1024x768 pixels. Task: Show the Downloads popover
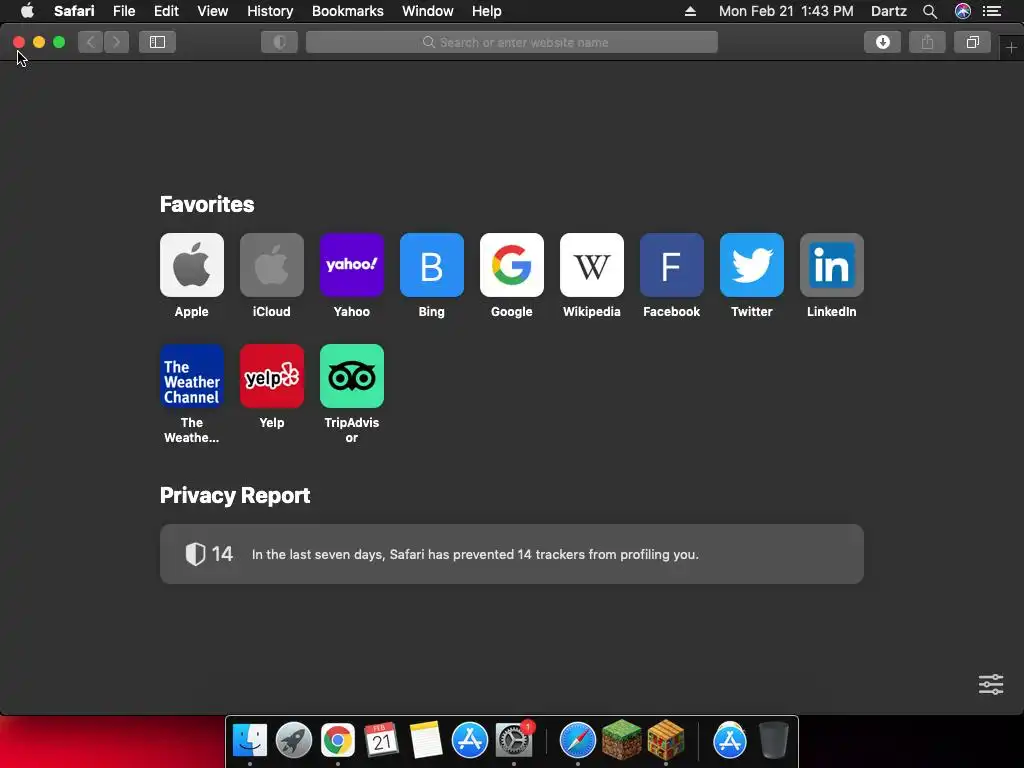[x=883, y=42]
